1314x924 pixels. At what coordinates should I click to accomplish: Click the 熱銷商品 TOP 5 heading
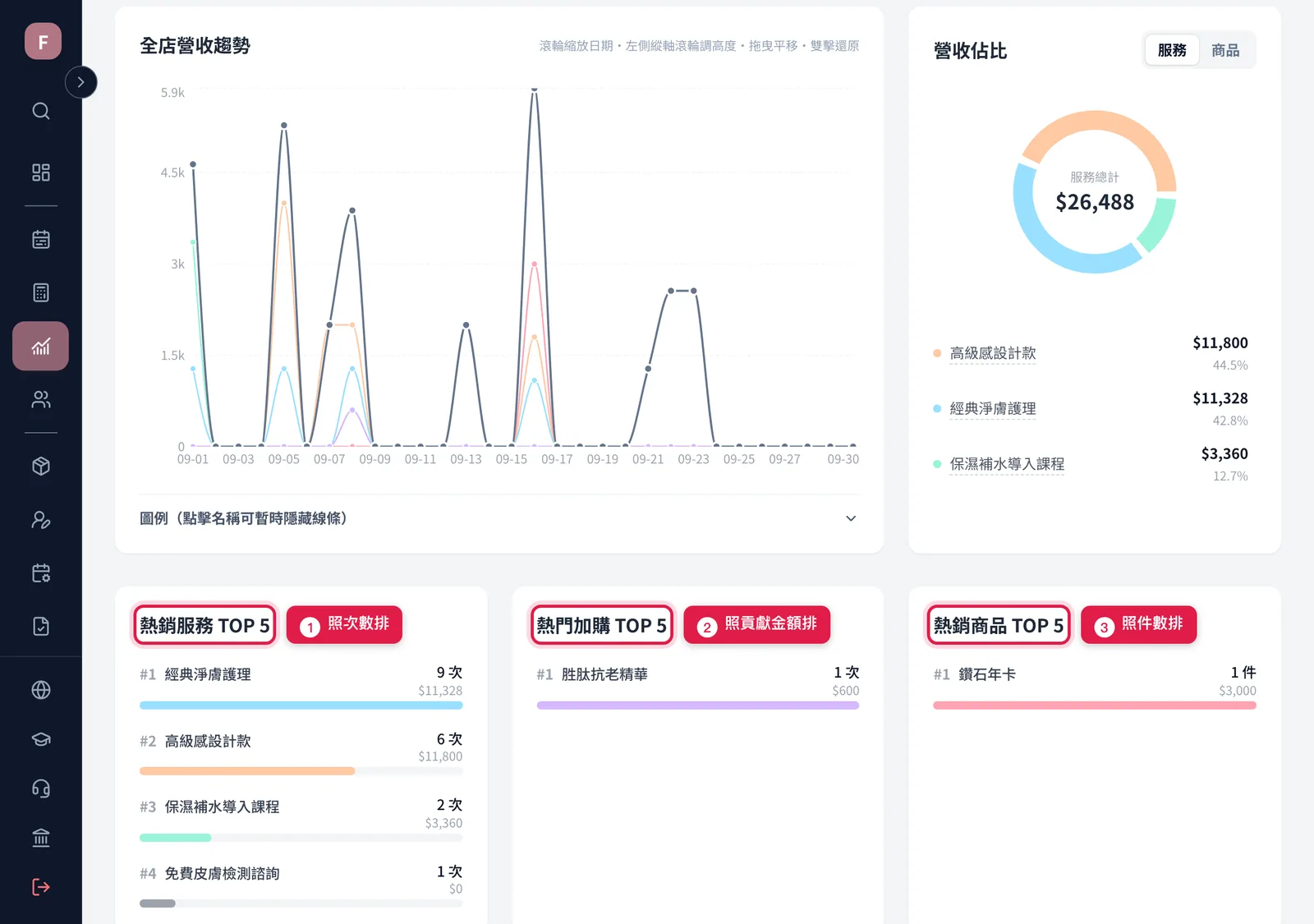998,625
